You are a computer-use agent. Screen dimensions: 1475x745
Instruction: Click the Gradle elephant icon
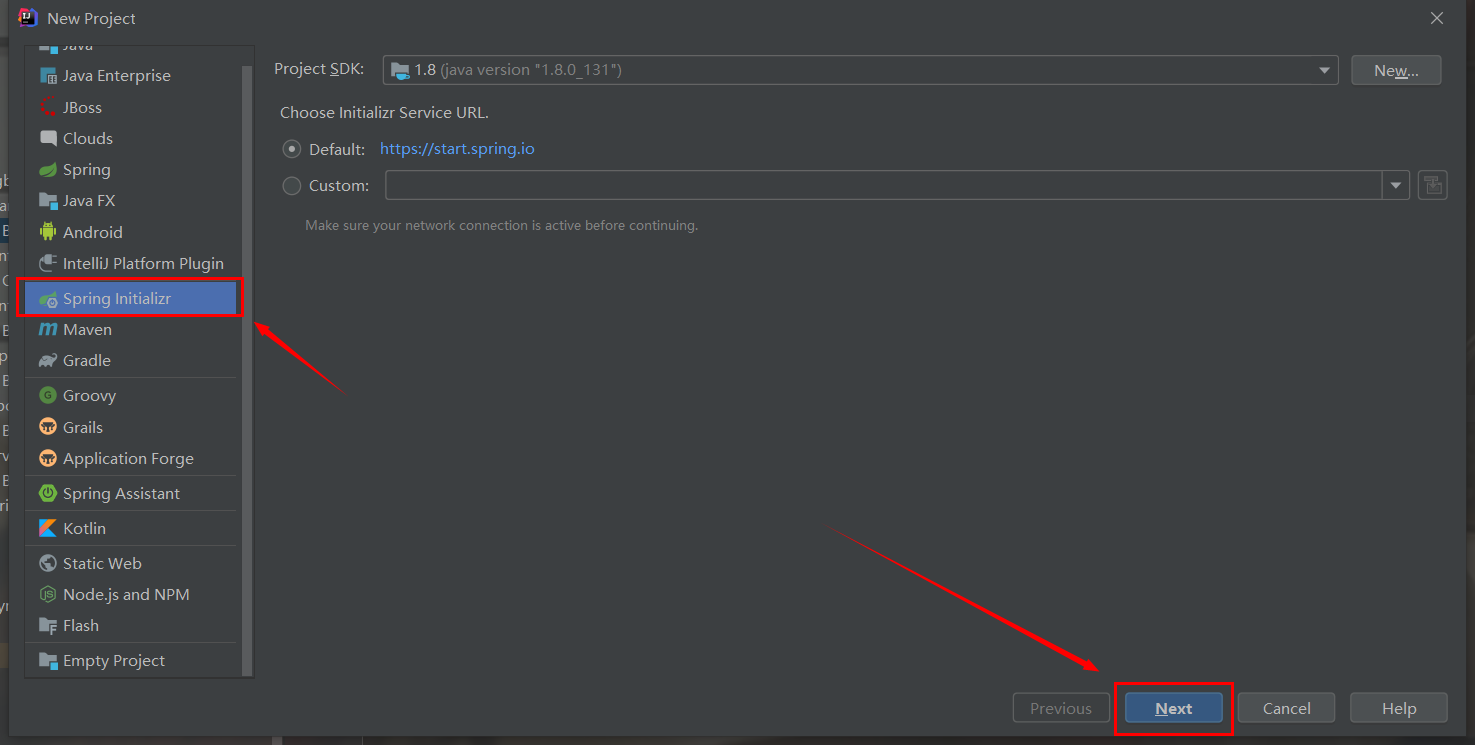click(48, 360)
